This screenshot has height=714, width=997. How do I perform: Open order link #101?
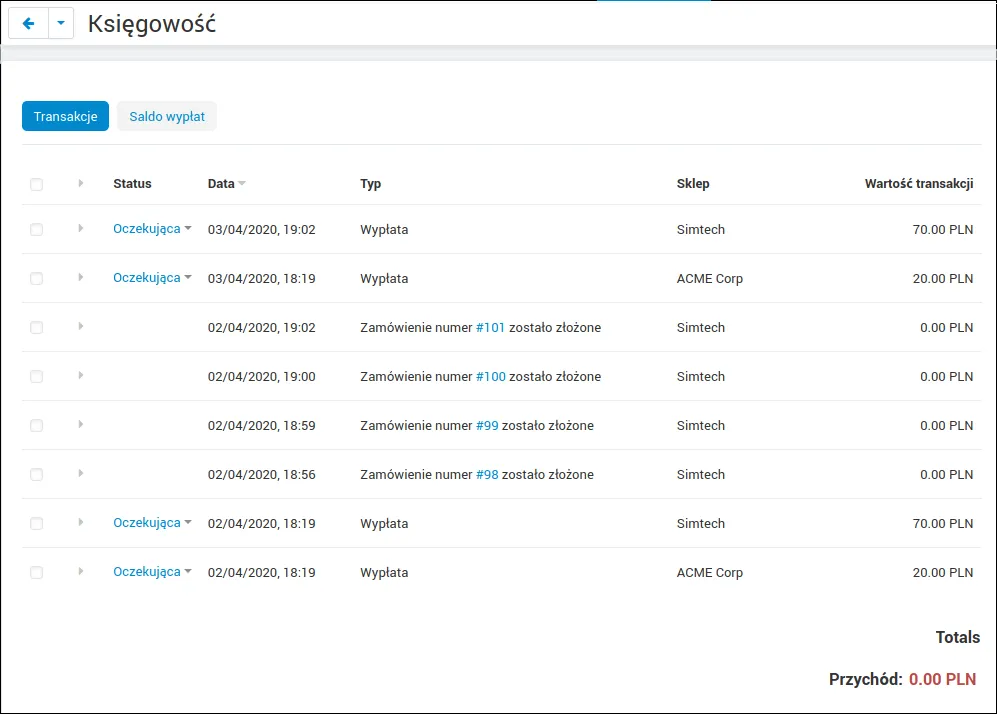[x=490, y=327]
